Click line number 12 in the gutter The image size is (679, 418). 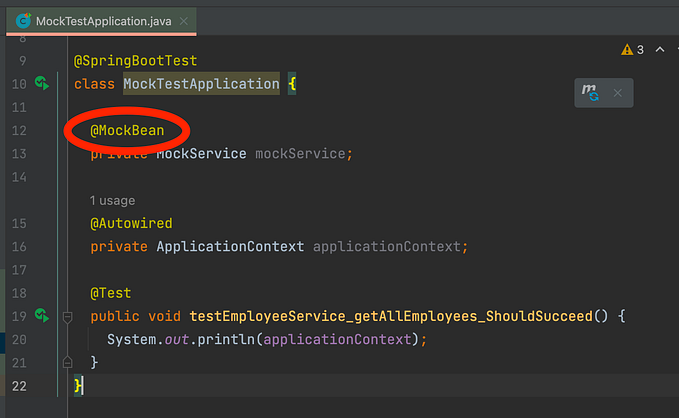(x=19, y=130)
